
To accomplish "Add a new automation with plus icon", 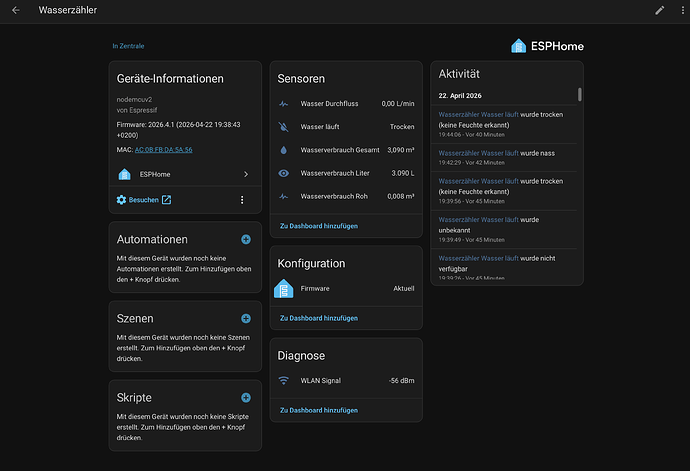I will 246,239.
